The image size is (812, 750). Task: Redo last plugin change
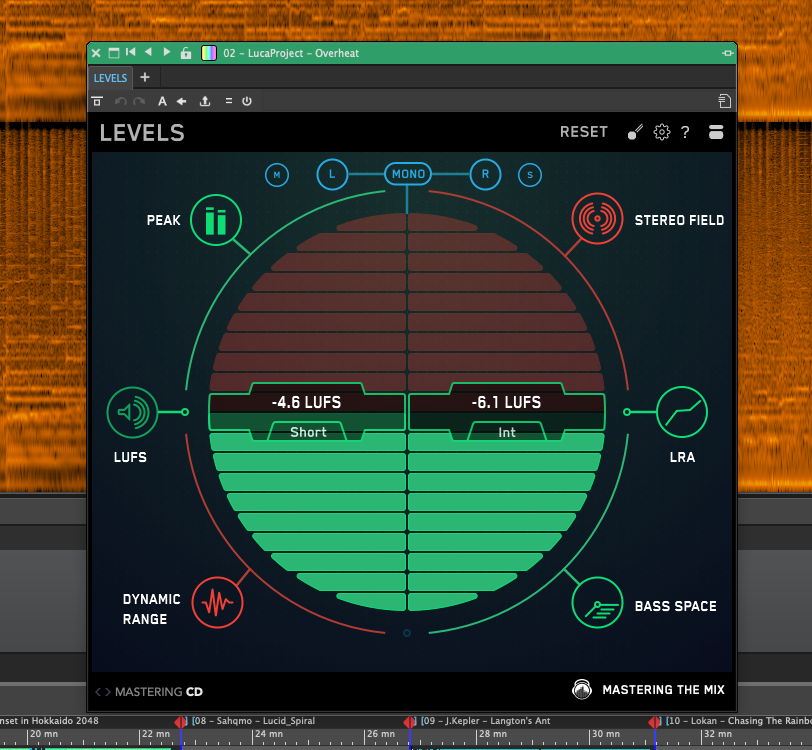tap(139, 101)
